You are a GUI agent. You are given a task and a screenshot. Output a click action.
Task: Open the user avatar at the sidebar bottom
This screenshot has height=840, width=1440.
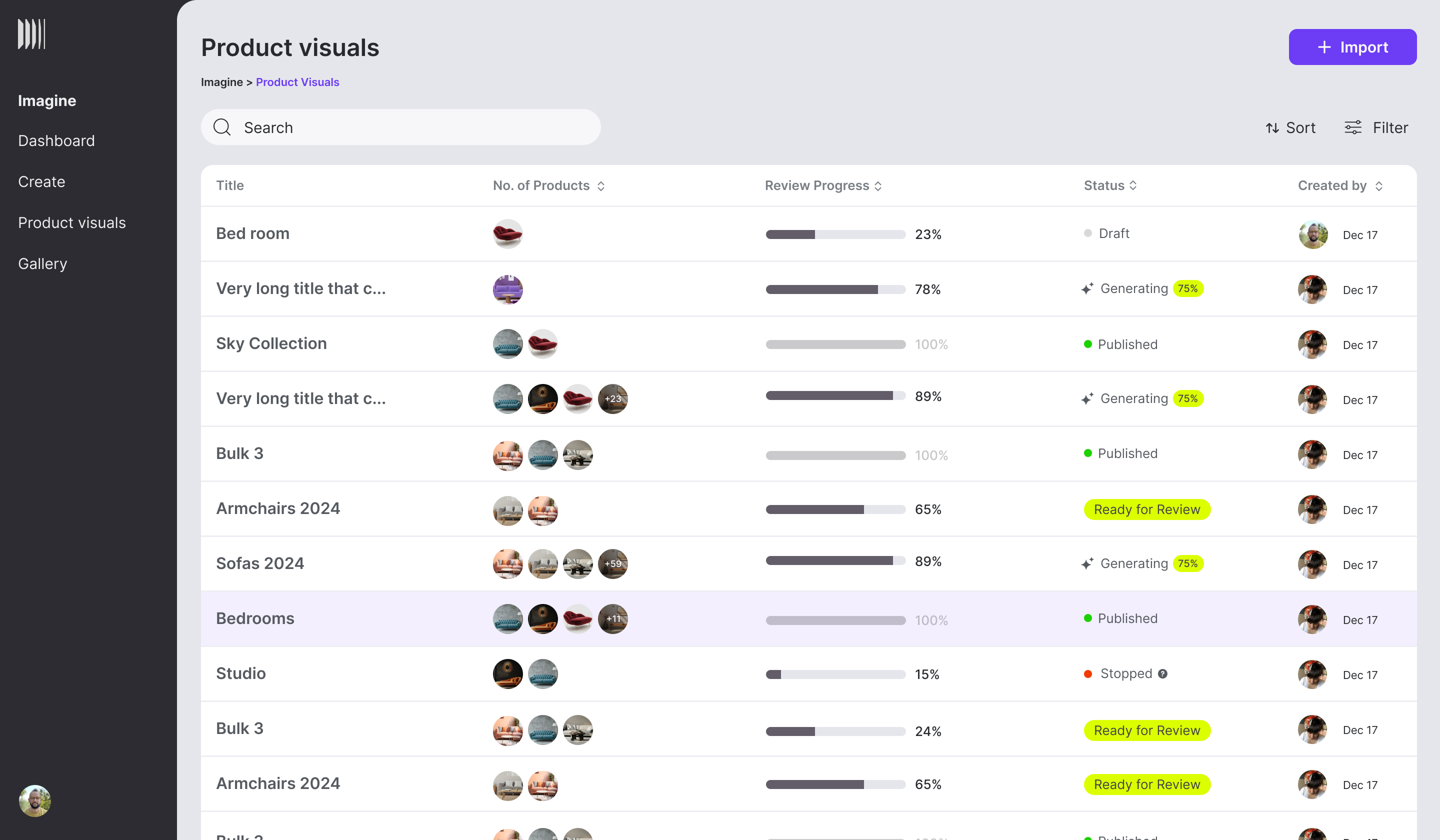(34, 800)
